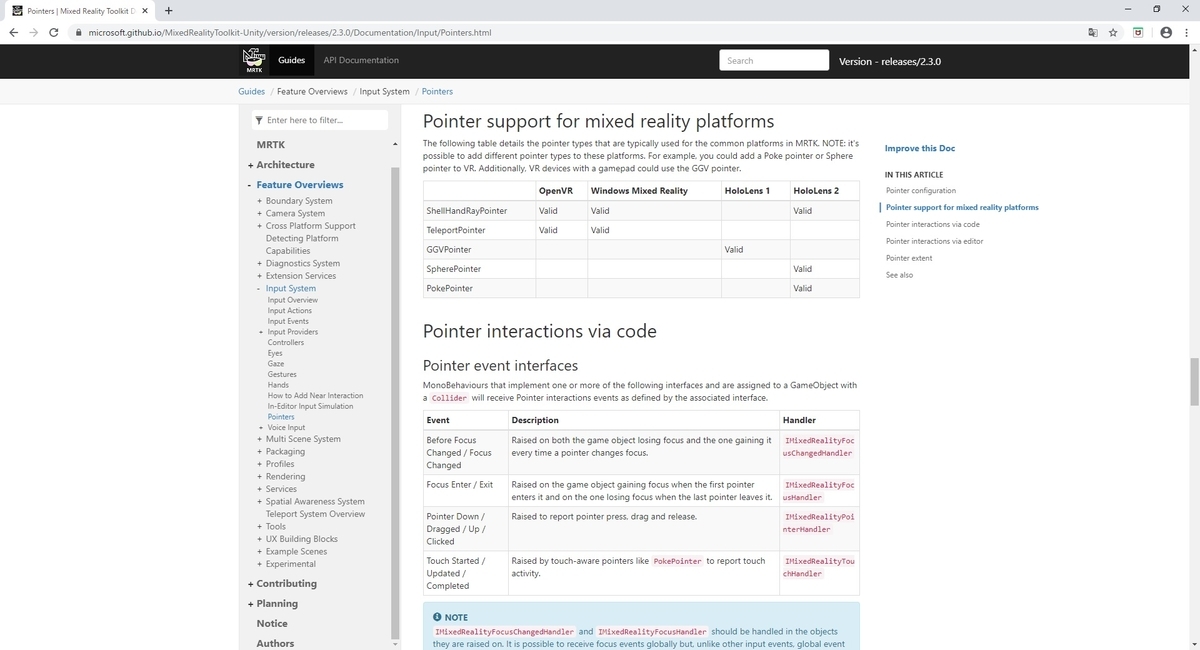Open Gaze sidebar page
This screenshot has width=1200, height=650.
[276, 363]
